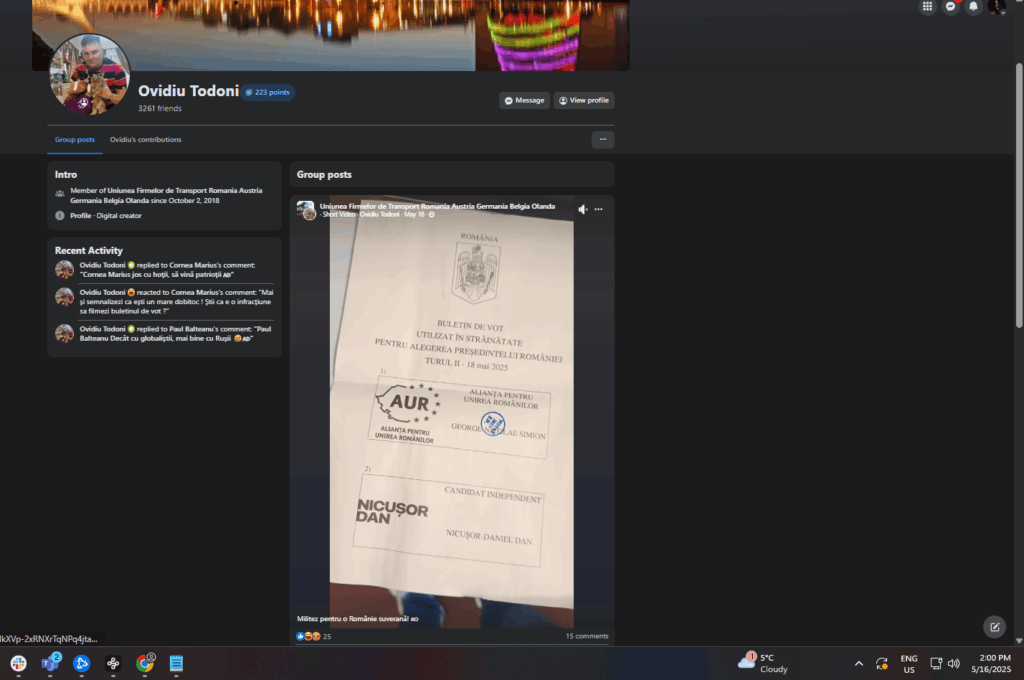1024x680 pixels.
Task: Open the weather widget showing 5°C Cloudy
Action: pyautogui.click(x=763, y=663)
